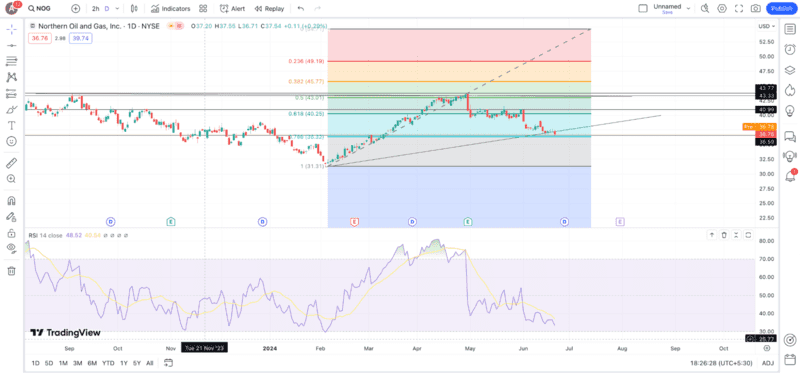Open the object tree layers panel
This screenshot has height=373, width=800.
point(790,70)
